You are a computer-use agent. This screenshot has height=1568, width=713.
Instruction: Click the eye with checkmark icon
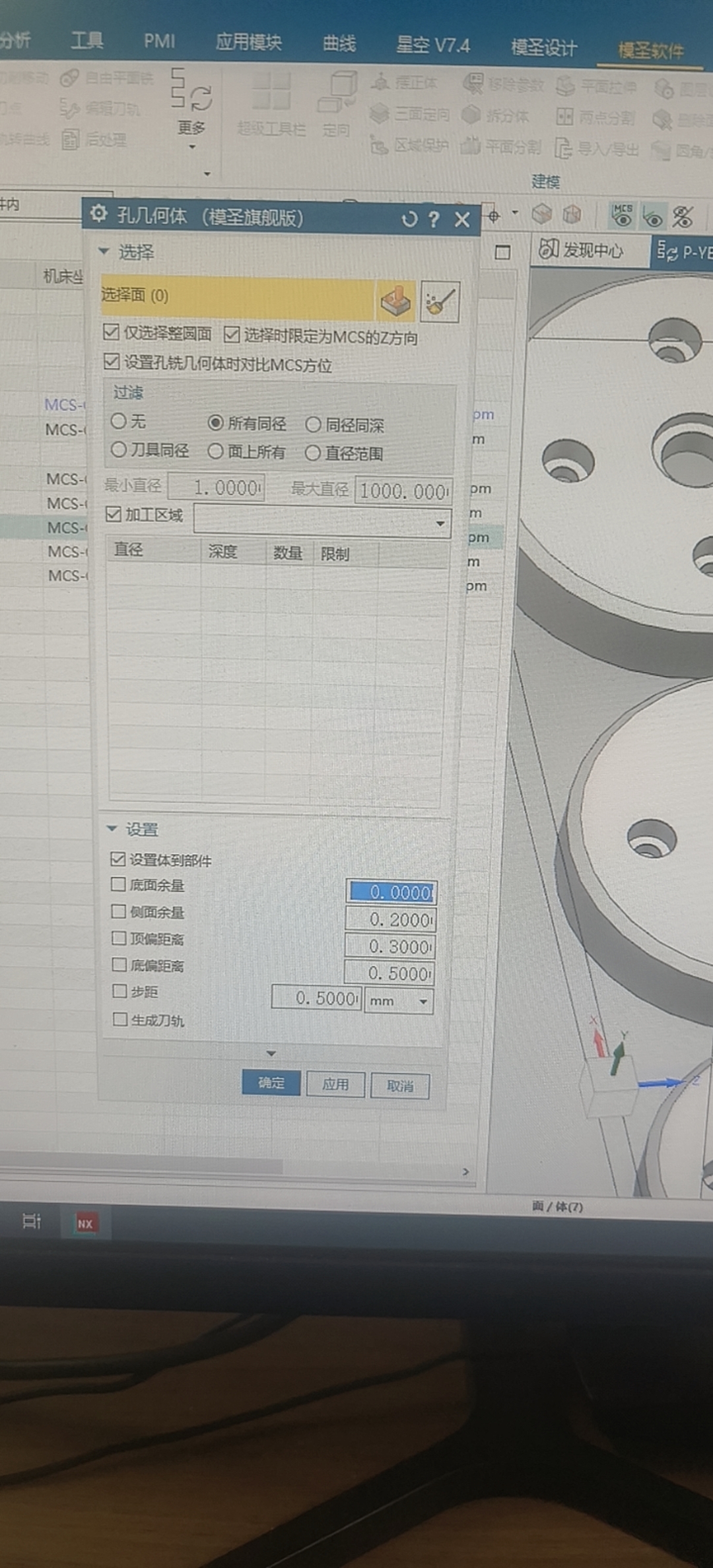coord(653,217)
